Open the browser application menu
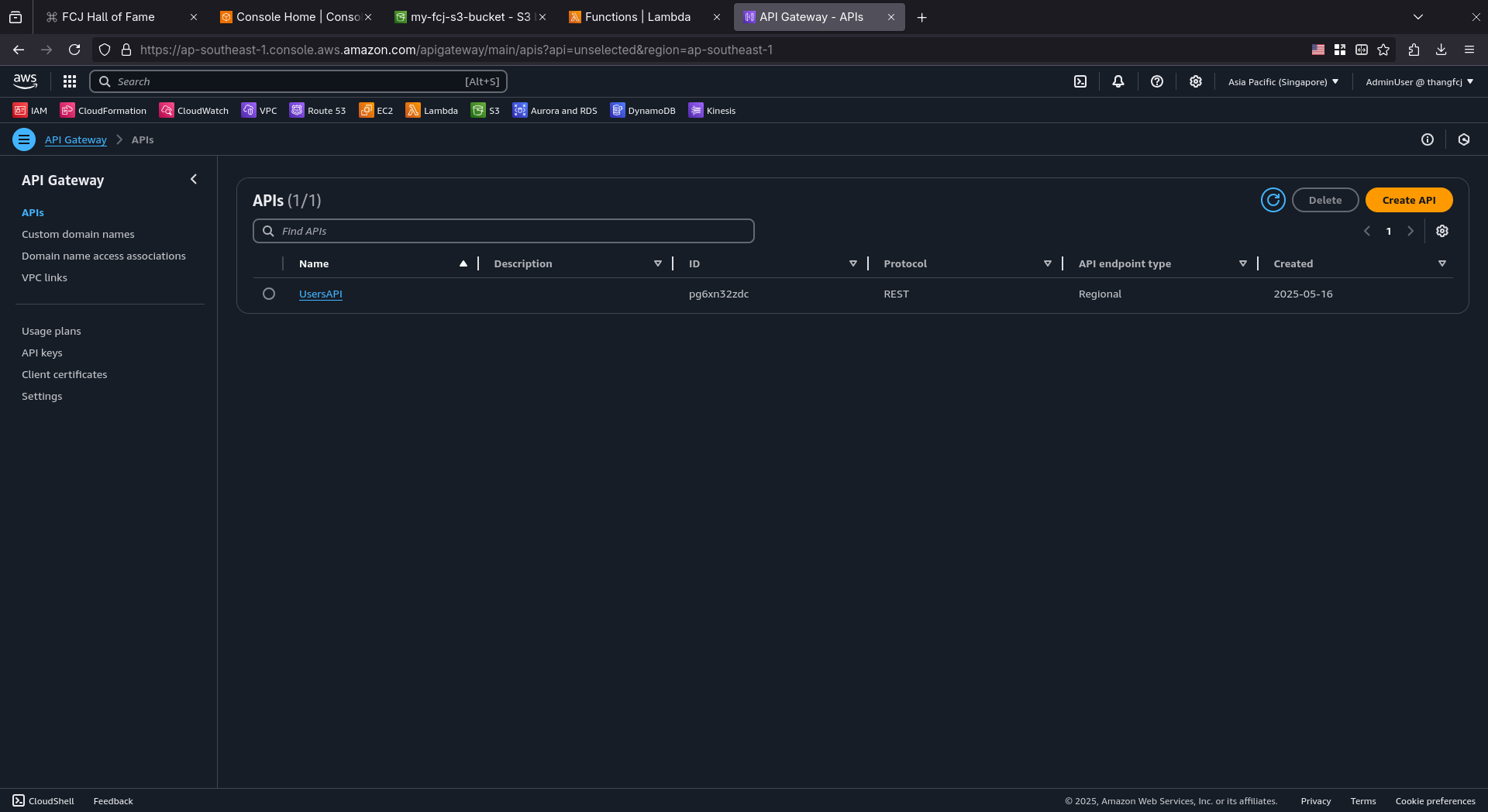Image resolution: width=1488 pixels, height=812 pixels. pos(1469,50)
